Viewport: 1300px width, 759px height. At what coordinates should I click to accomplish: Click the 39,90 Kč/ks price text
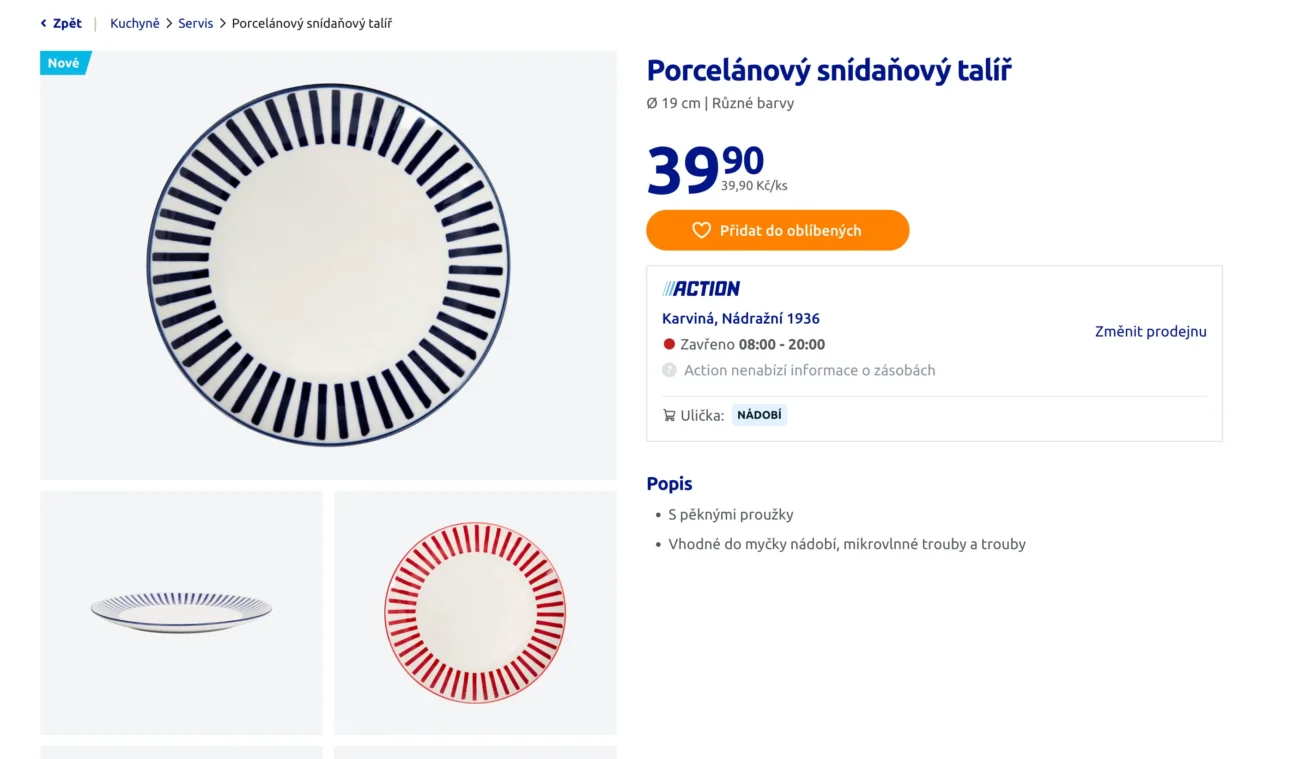click(x=754, y=185)
